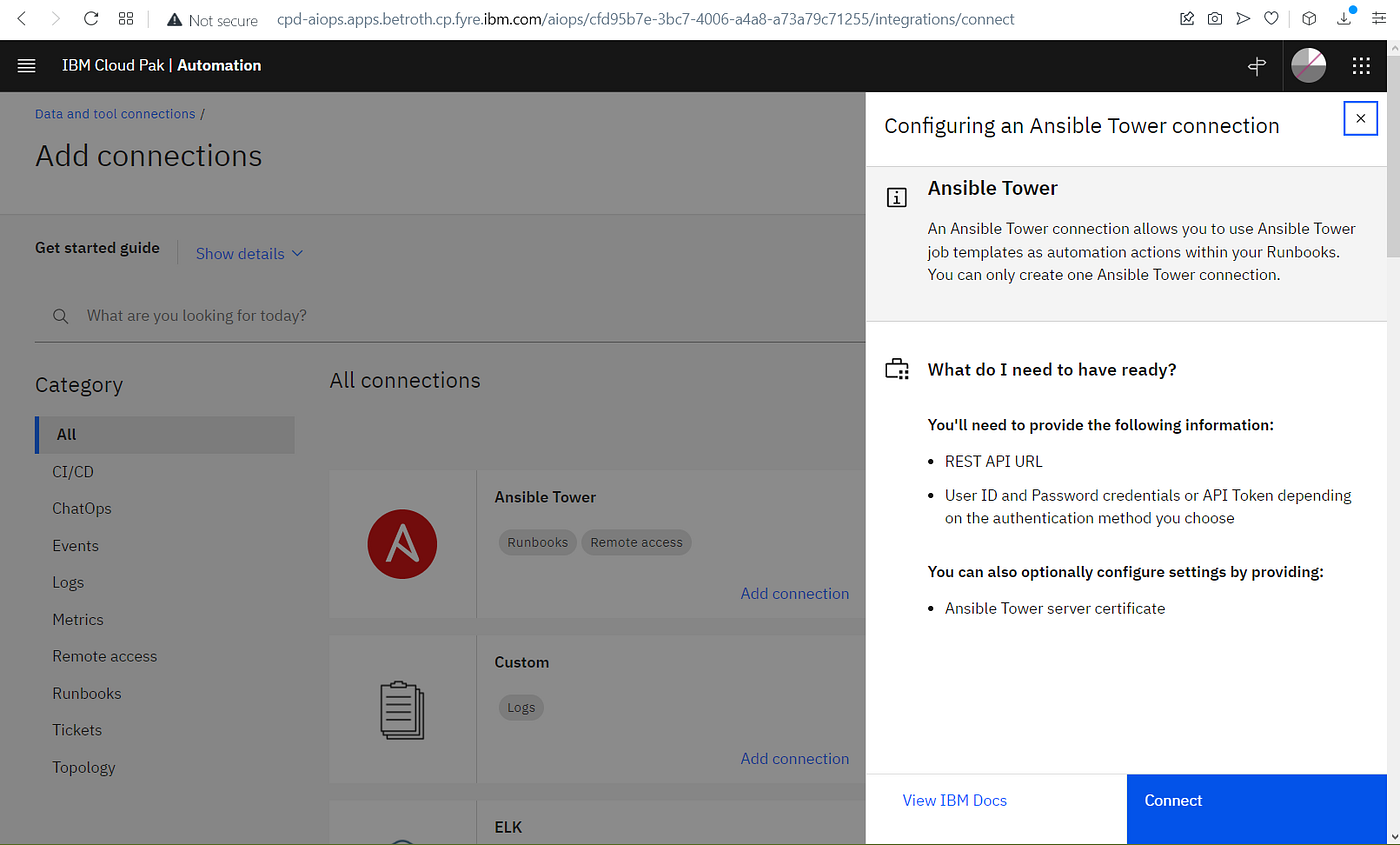This screenshot has height=845, width=1400.
Task: Click the browser address bar URL
Action: (645, 19)
